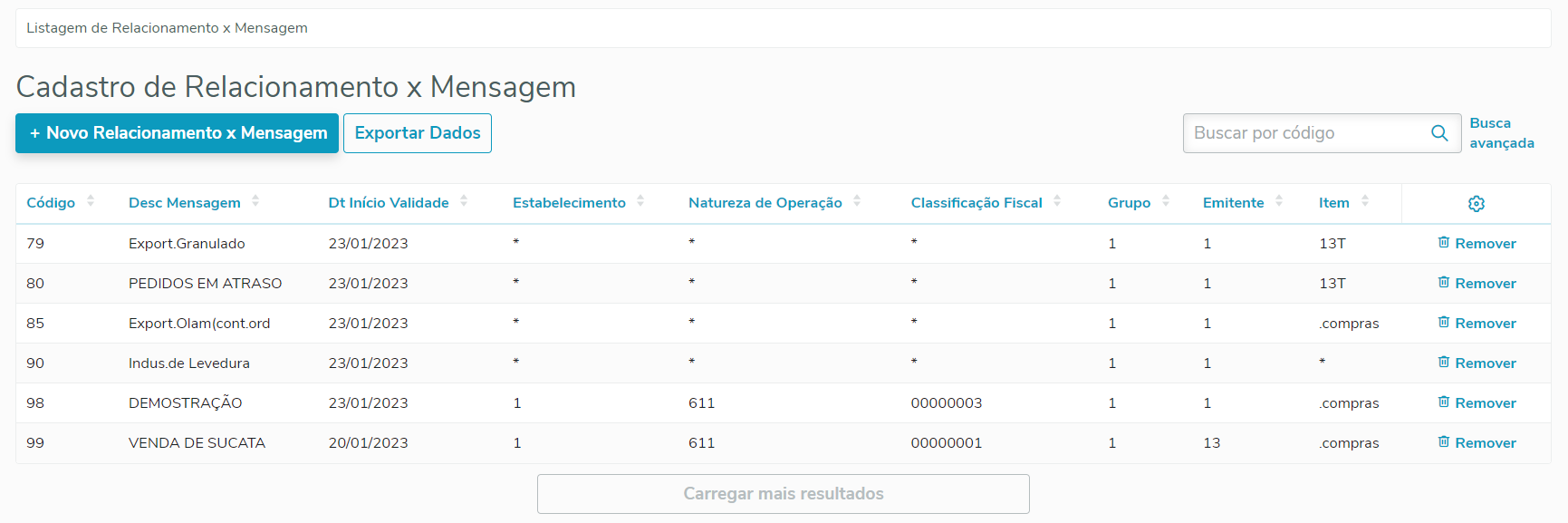Open the Busca avançada link
This screenshot has width=1568, height=523.
[x=1501, y=133]
